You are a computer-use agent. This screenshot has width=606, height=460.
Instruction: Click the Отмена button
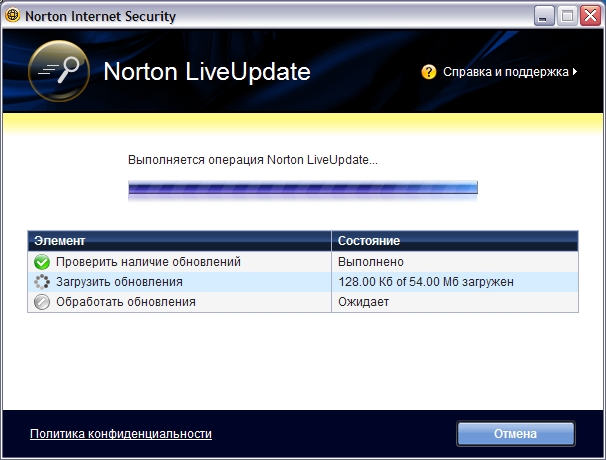coord(516,434)
